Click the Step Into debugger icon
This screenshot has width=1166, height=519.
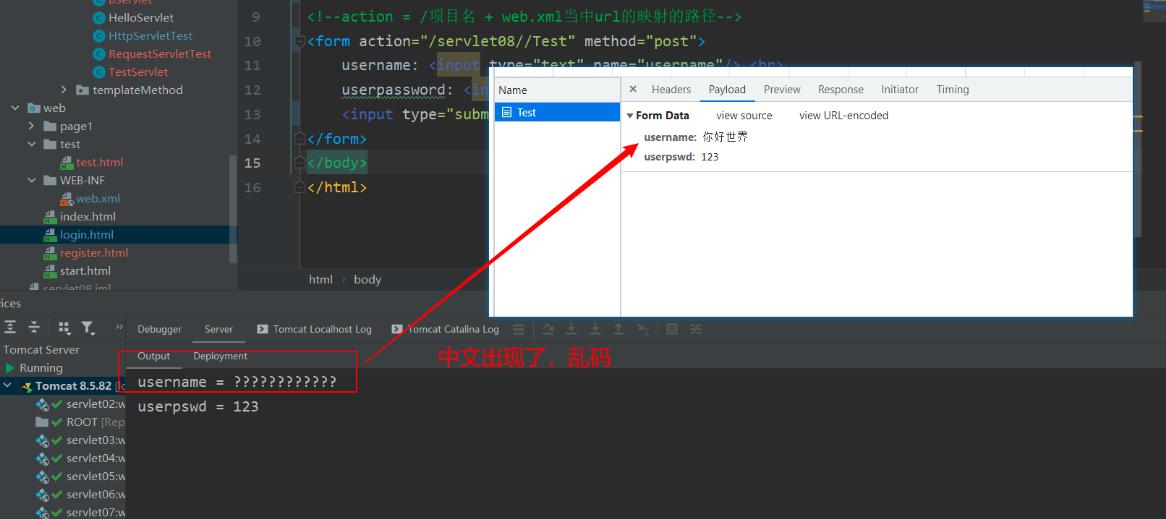[x=571, y=329]
